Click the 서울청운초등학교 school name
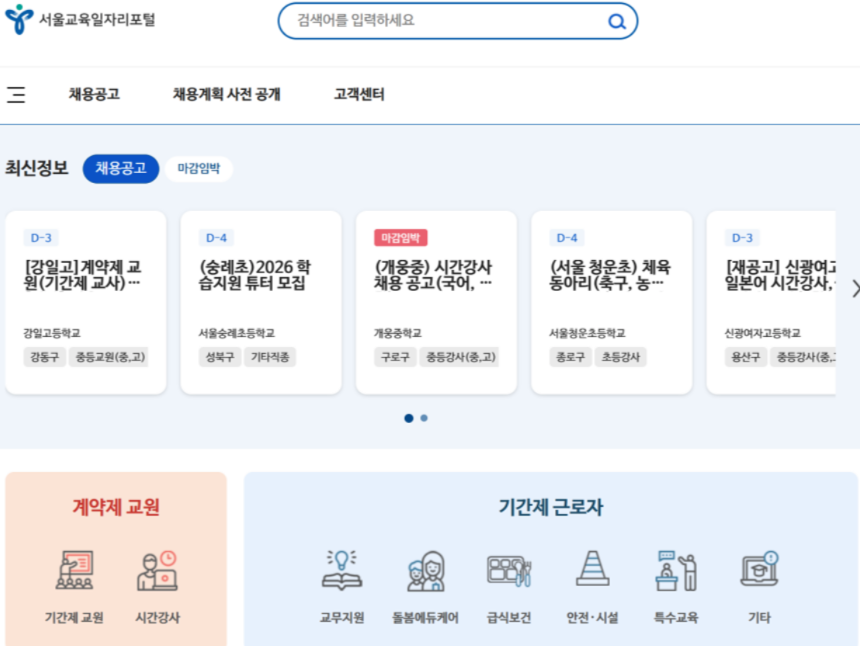 [587, 333]
